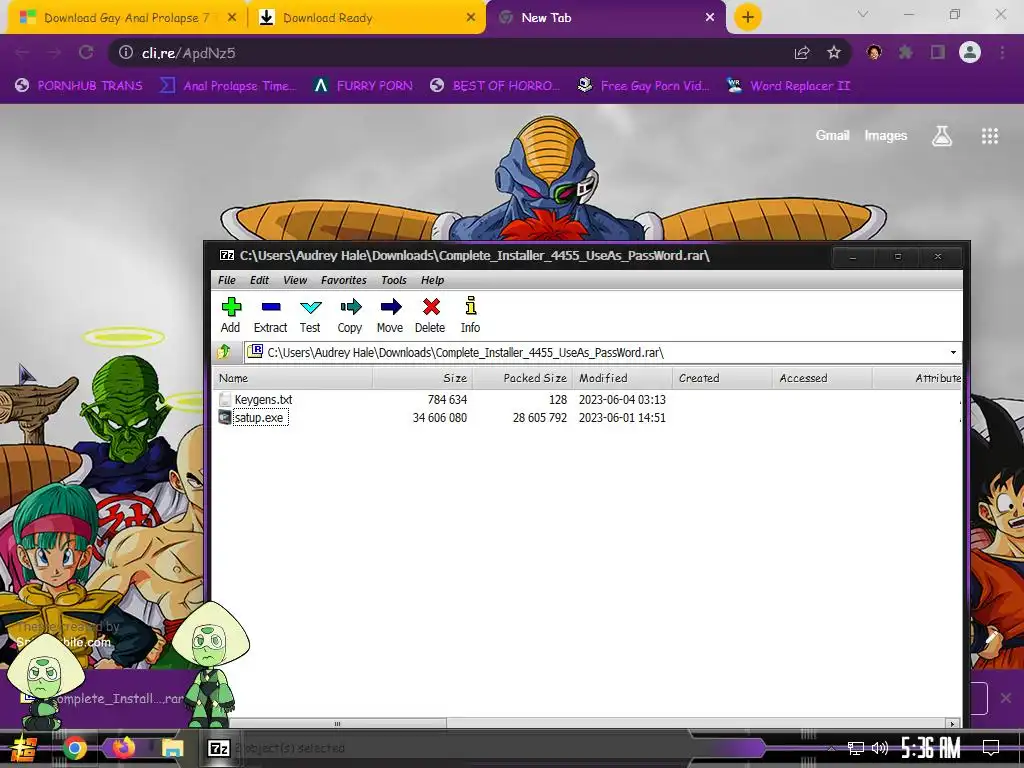Open the Help menu in 7-Zip

point(432,280)
